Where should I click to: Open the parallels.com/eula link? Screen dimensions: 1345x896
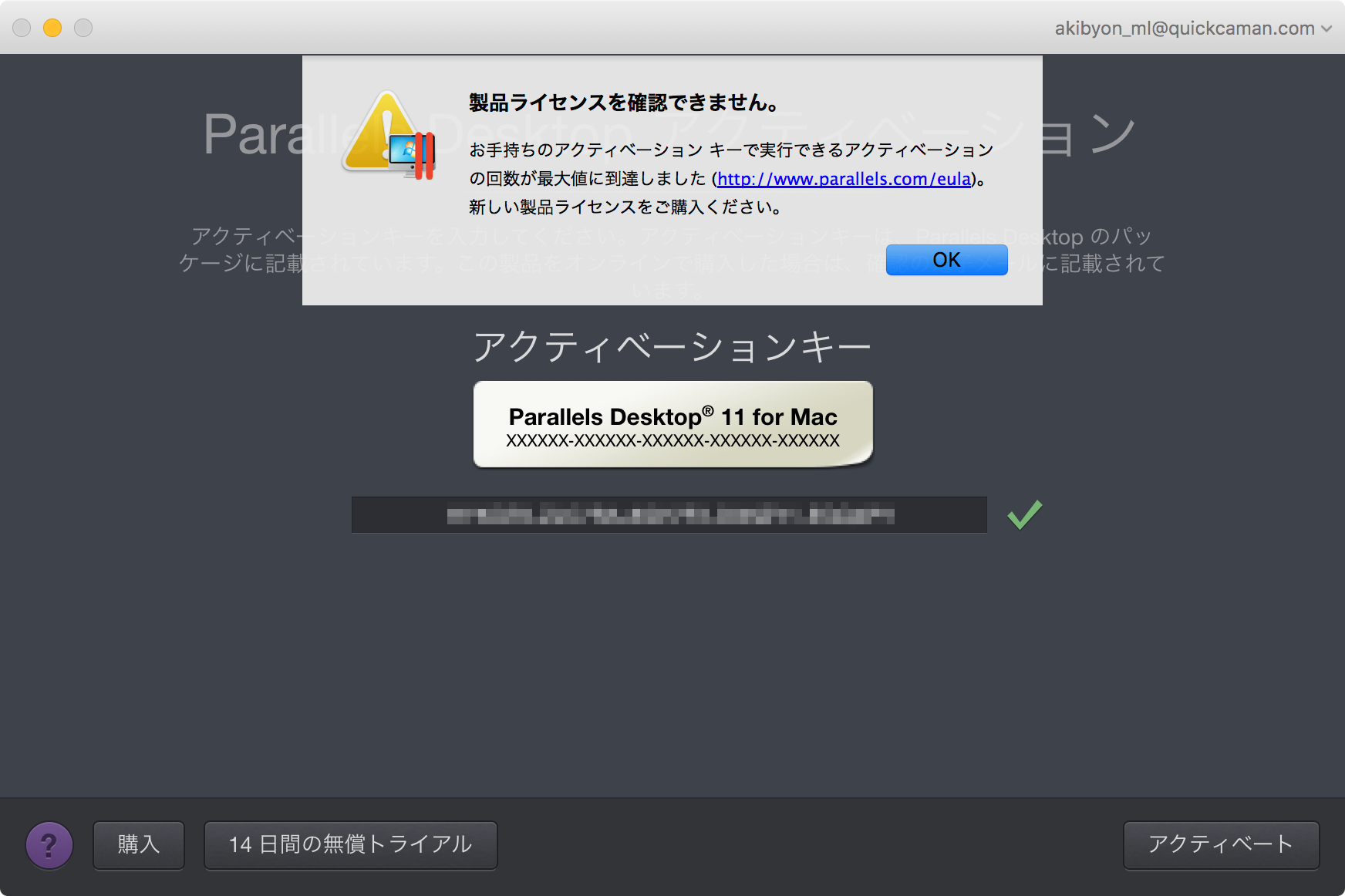[844, 179]
